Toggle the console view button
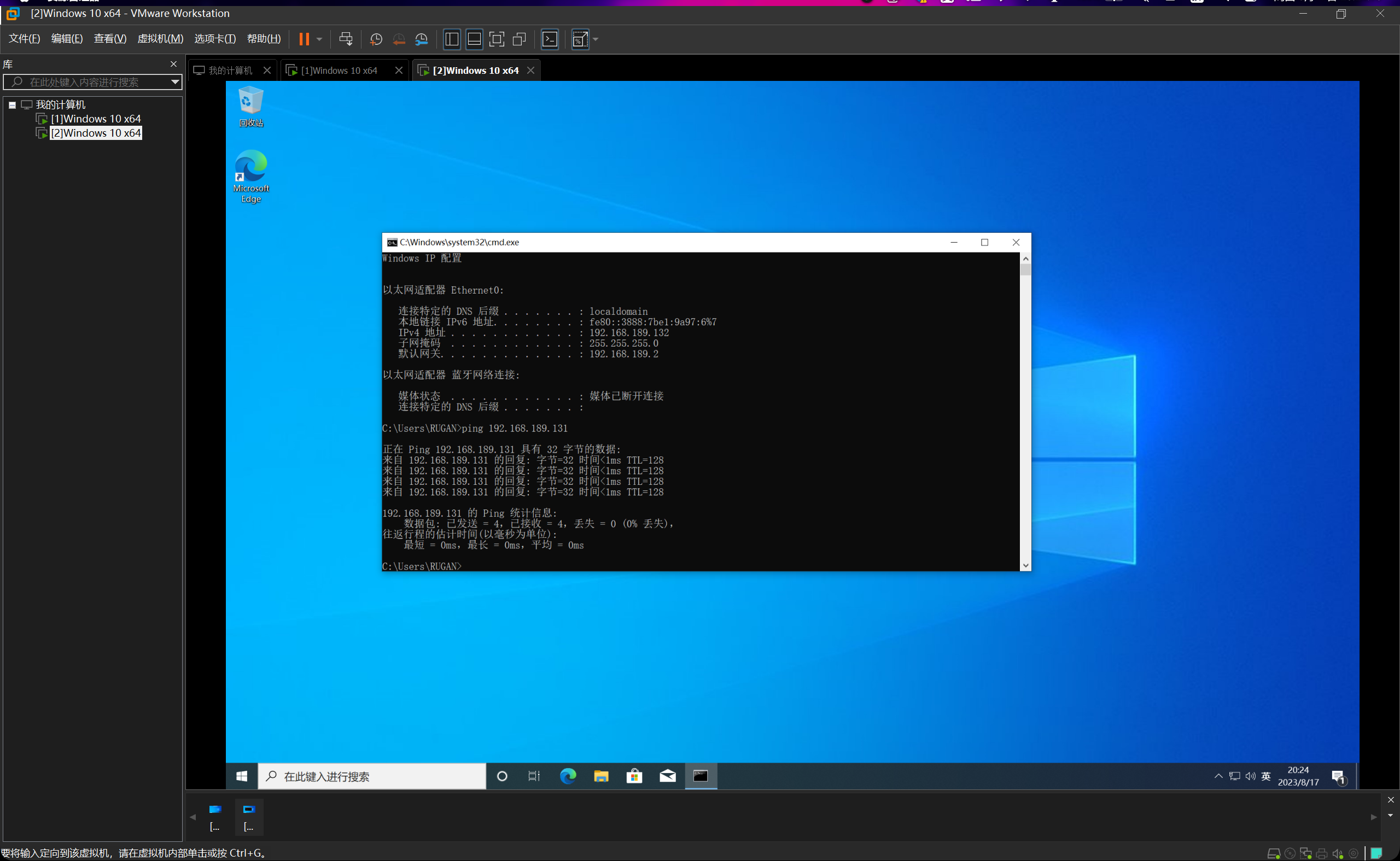Image resolution: width=1400 pixels, height=861 pixels. tap(550, 39)
